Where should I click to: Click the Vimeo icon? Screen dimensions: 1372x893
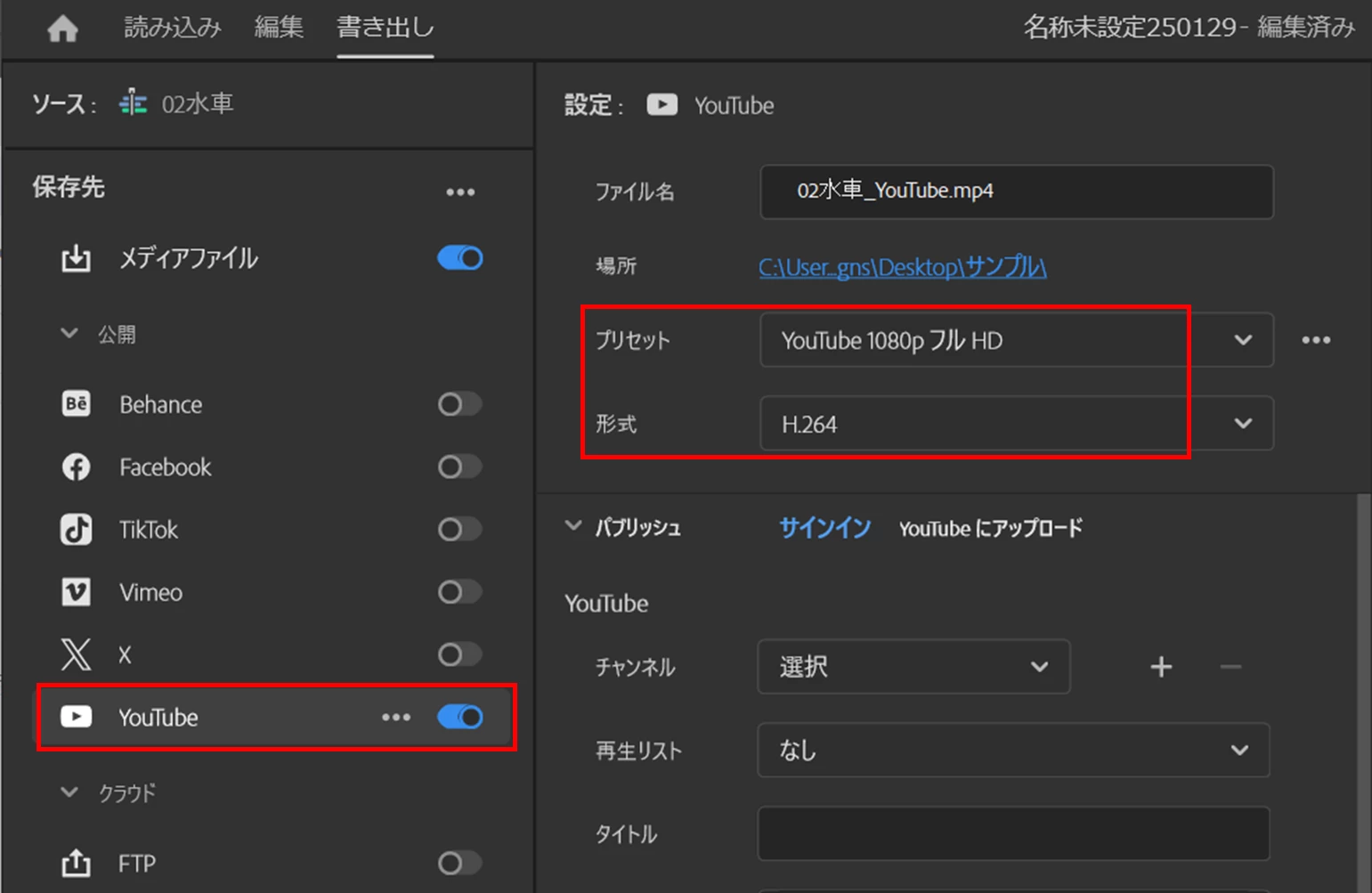(x=76, y=592)
